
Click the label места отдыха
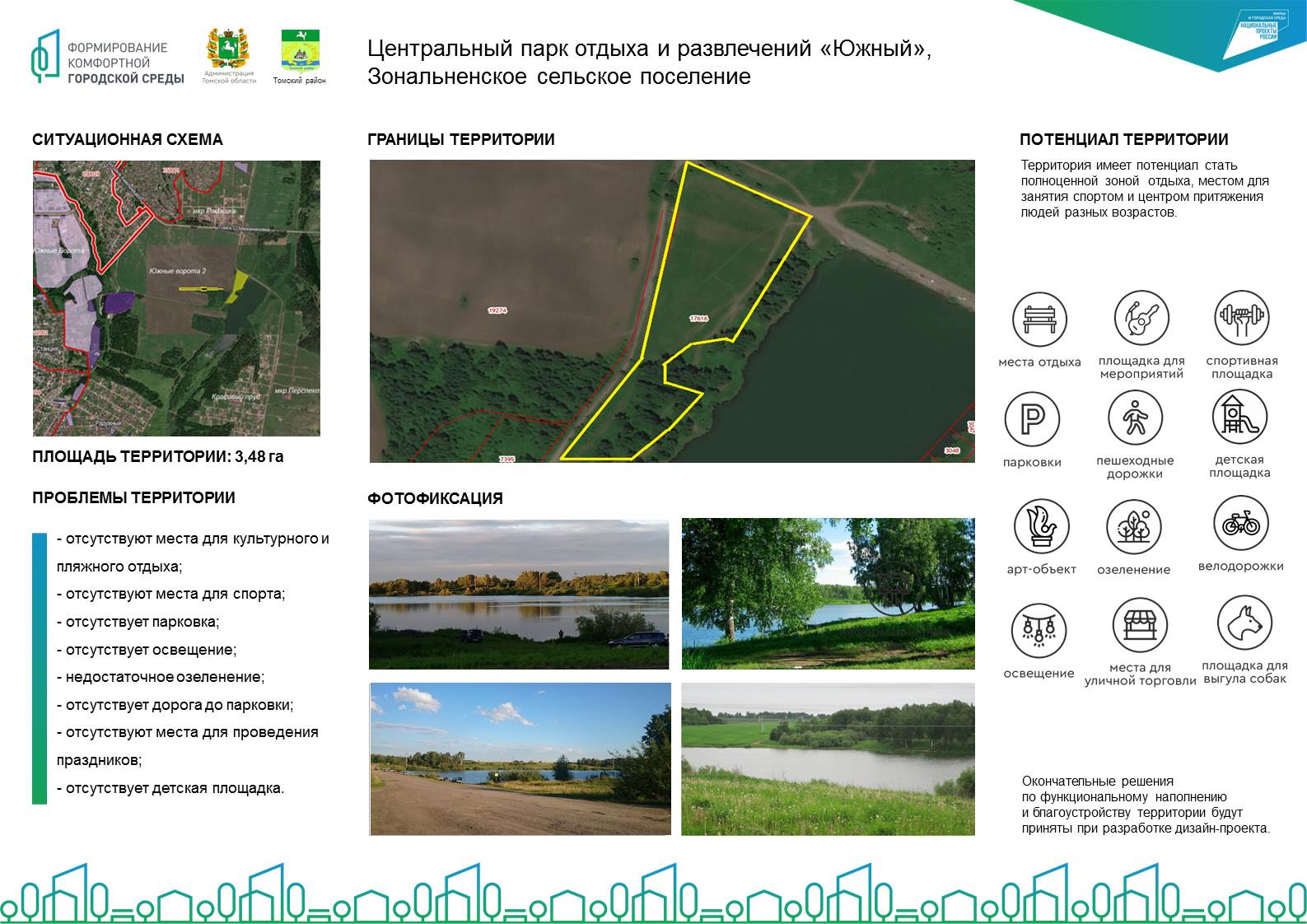click(x=1039, y=362)
